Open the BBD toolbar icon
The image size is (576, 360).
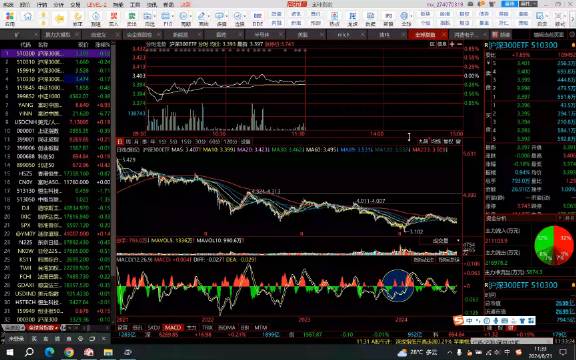(258, 18)
